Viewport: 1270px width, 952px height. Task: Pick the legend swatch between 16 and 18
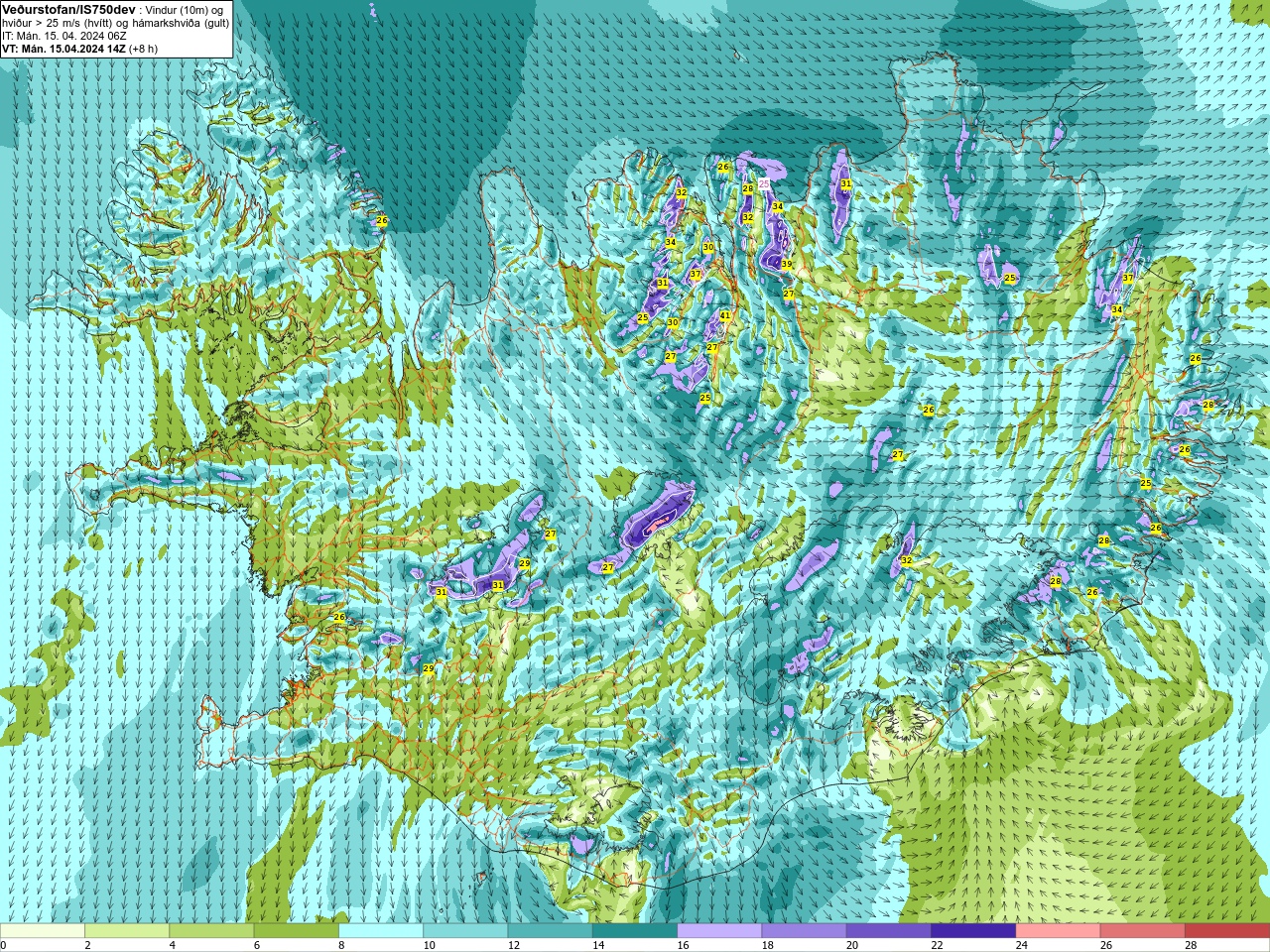(719, 931)
